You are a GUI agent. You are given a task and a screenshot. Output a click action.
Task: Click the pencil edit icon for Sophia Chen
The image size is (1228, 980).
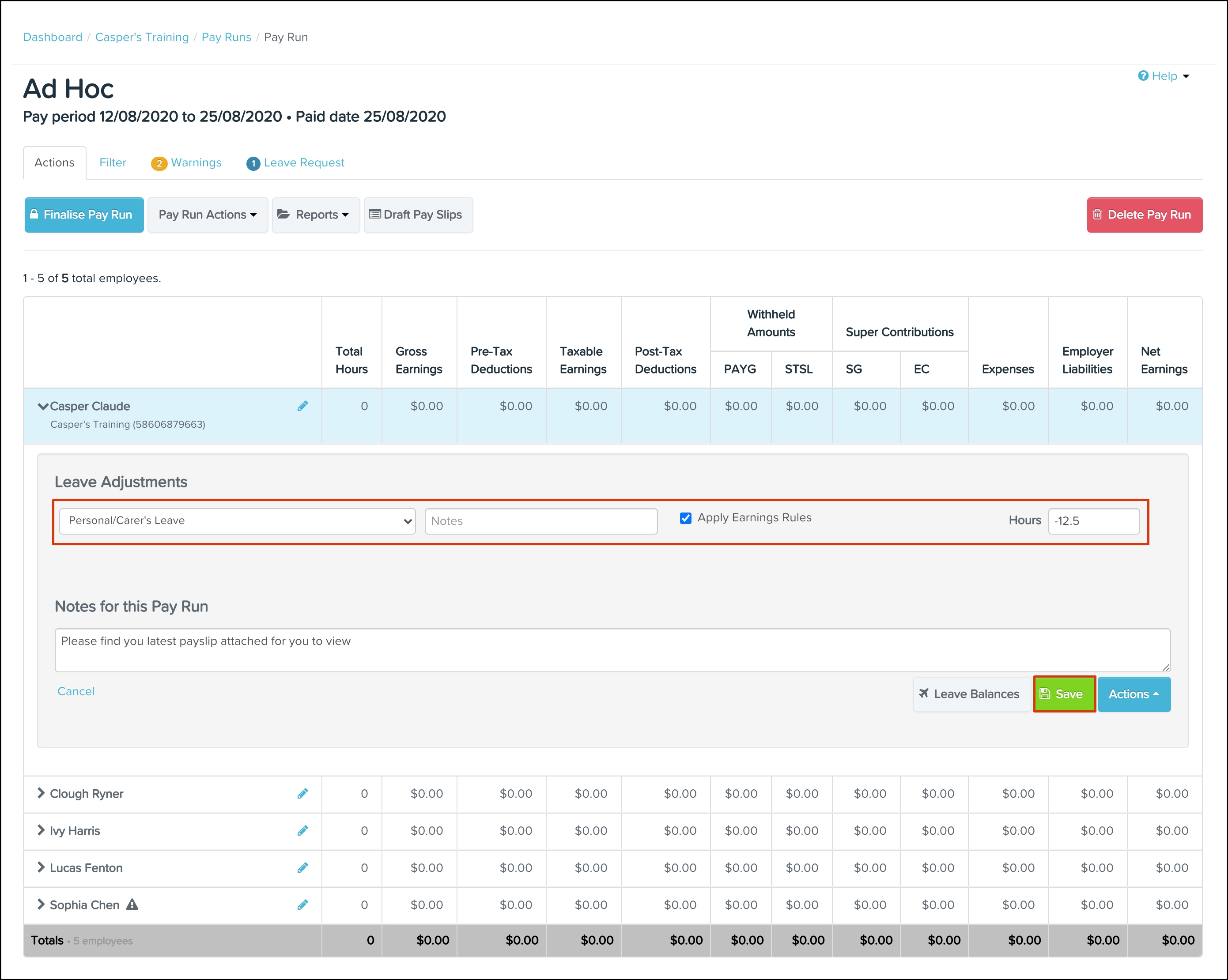pos(302,904)
